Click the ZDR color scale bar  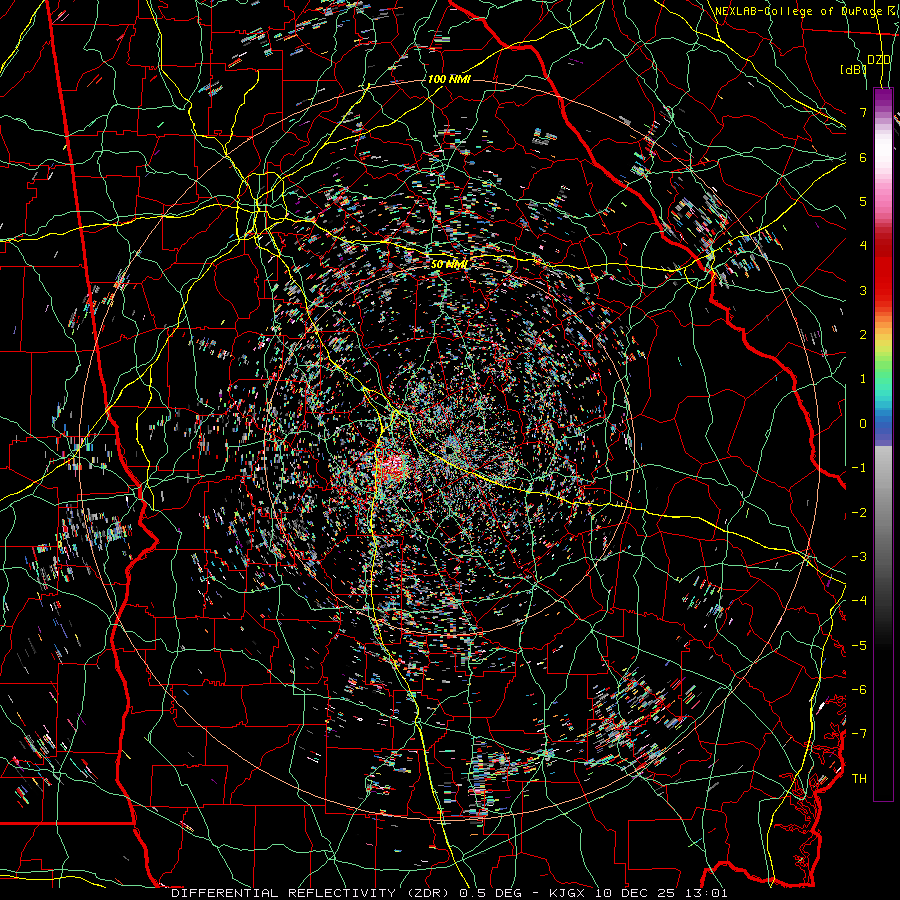(883, 444)
